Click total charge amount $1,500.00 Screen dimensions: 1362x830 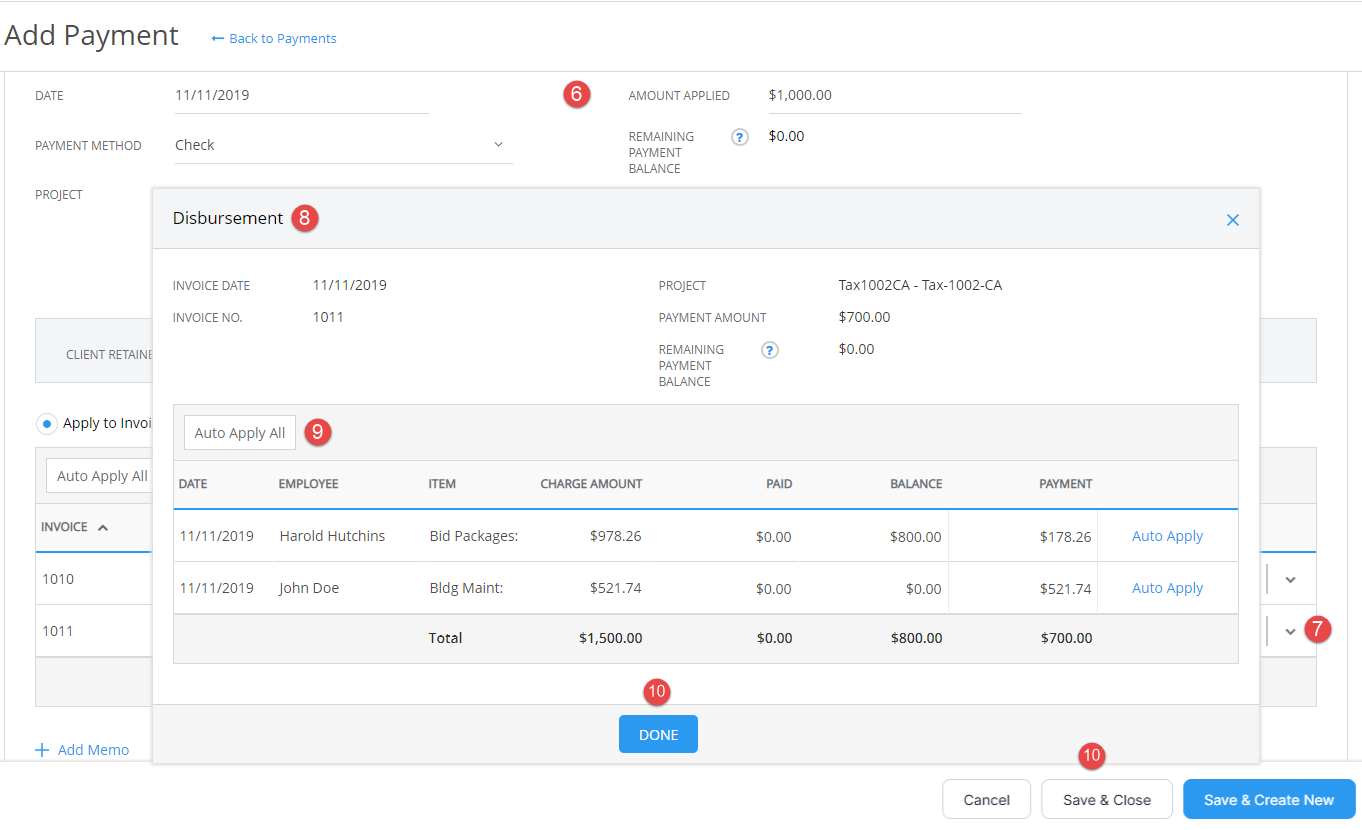pos(611,638)
